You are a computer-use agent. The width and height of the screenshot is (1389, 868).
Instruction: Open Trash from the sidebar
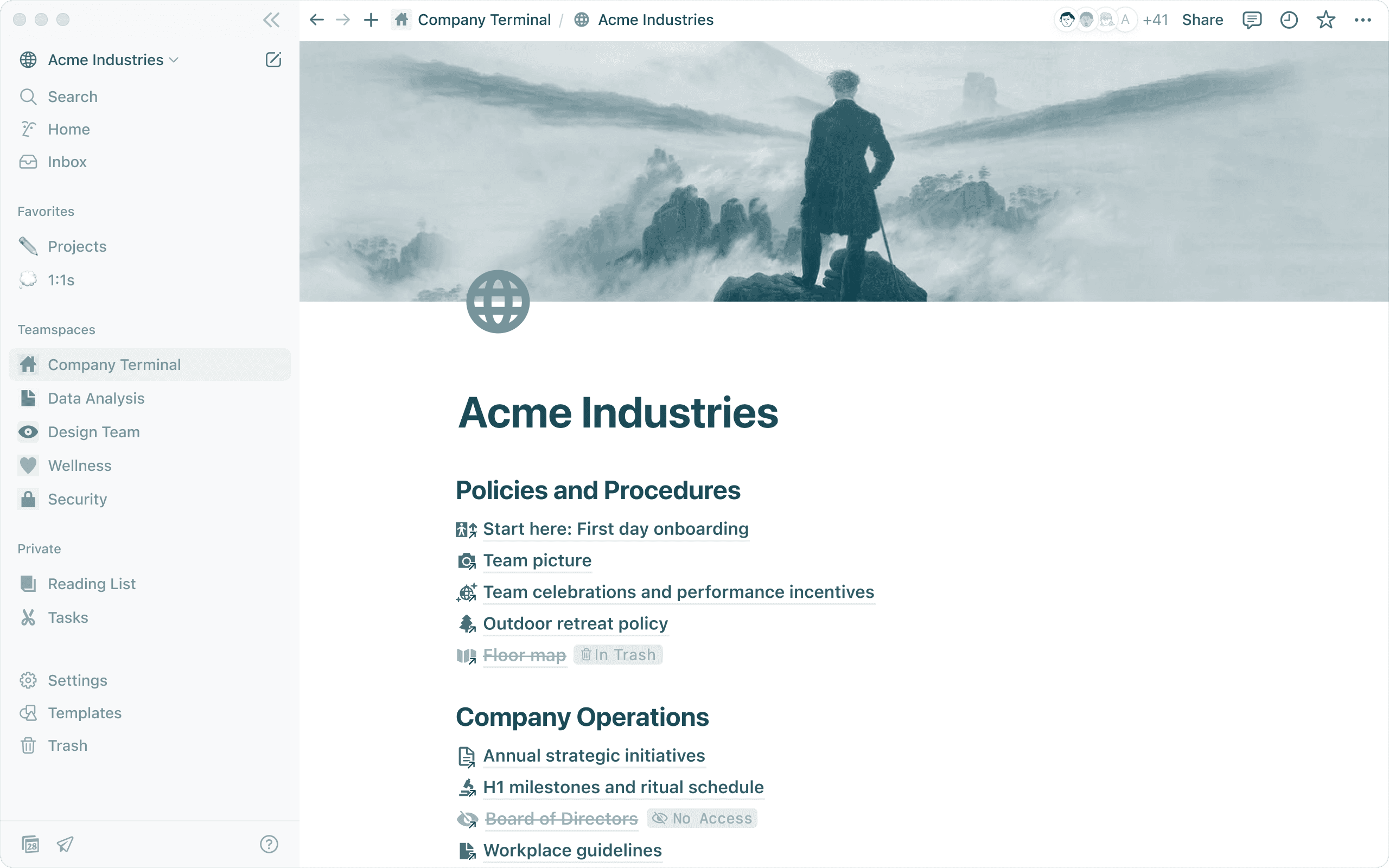(x=67, y=744)
